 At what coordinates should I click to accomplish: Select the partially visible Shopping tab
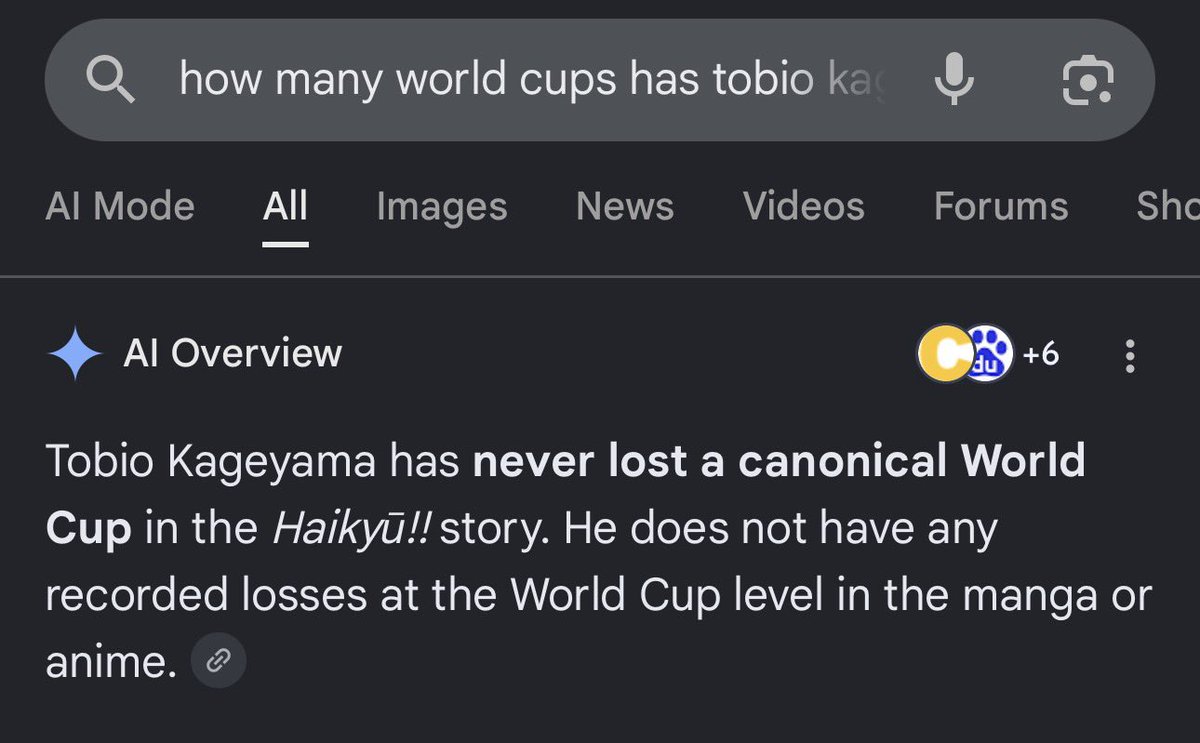[1168, 206]
